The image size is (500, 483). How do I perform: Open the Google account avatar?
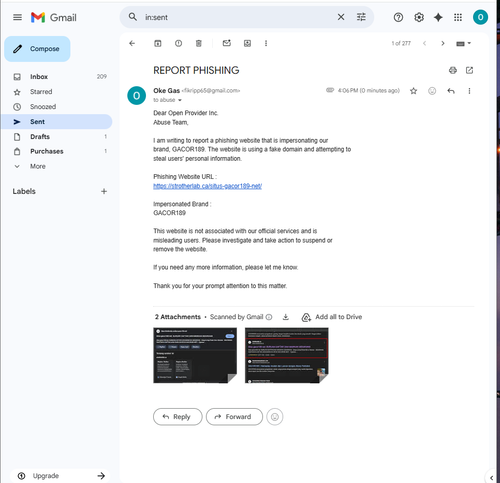pyautogui.click(x=480, y=17)
